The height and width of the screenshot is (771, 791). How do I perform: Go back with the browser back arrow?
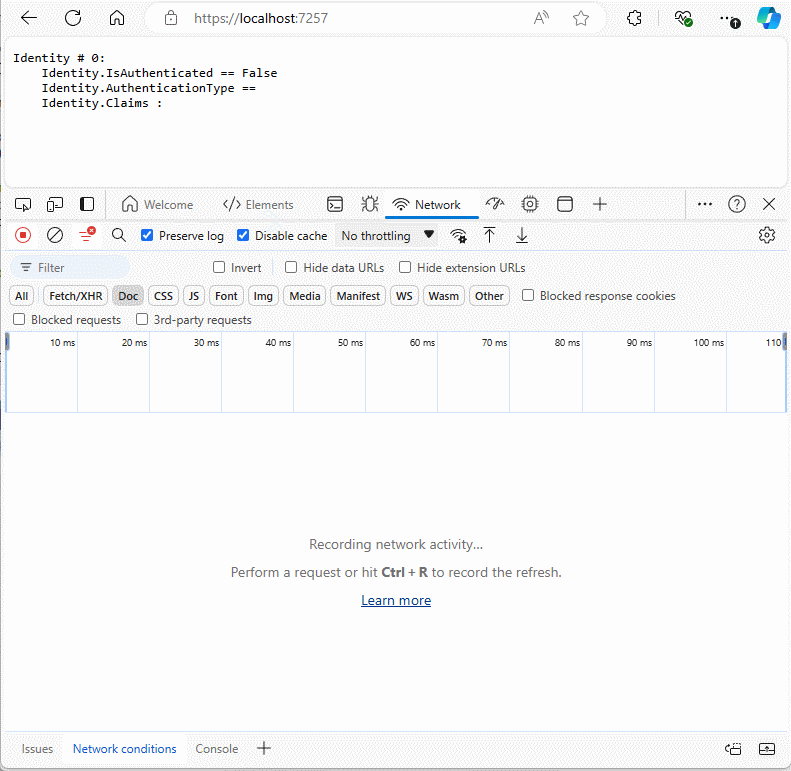coord(29,18)
